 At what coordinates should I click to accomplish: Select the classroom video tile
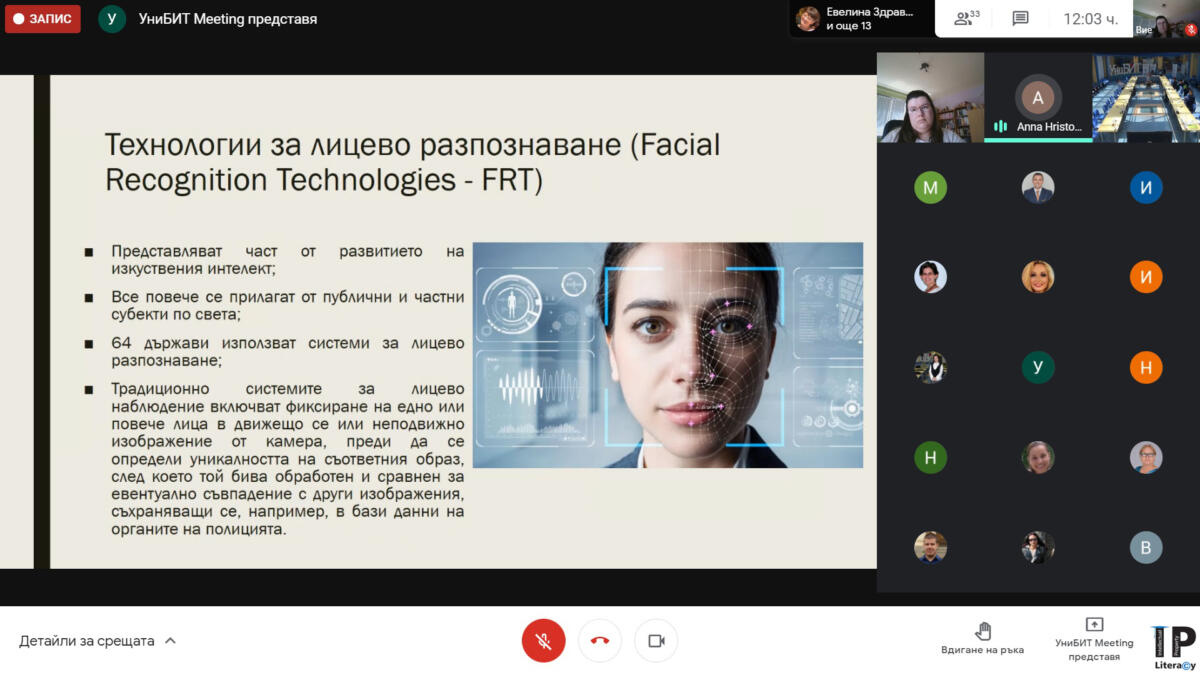(1146, 98)
